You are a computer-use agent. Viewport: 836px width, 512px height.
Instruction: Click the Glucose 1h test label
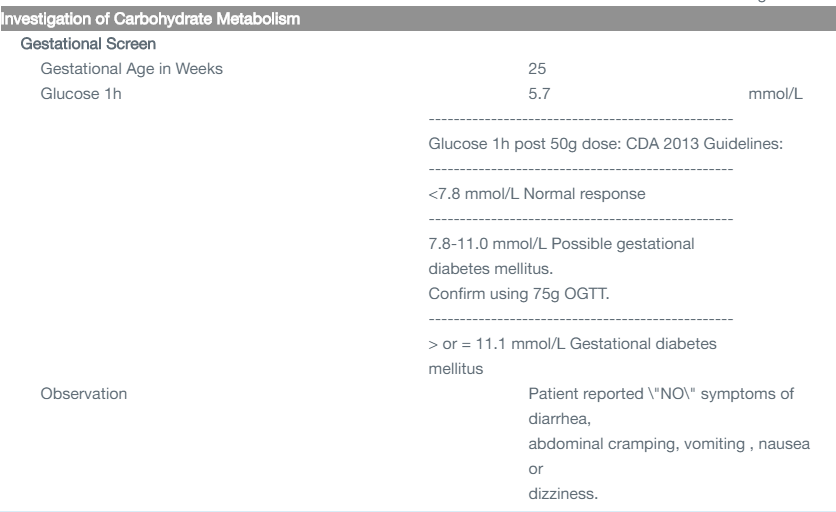tap(74, 94)
